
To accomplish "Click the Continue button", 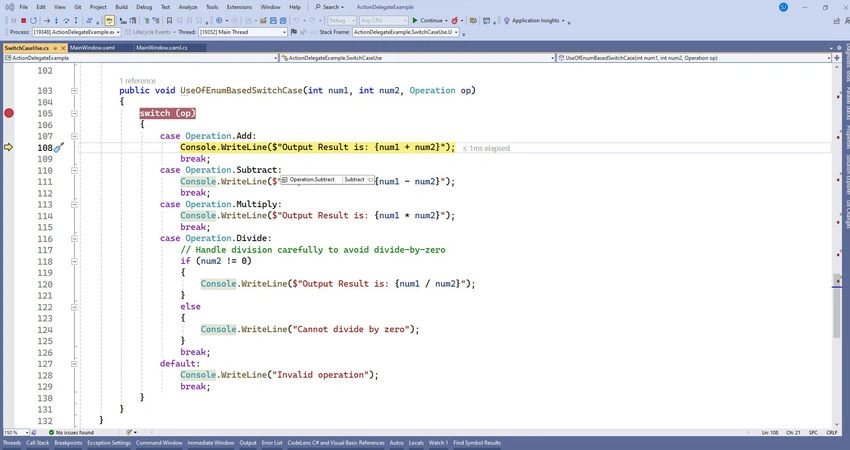I will [428, 21].
